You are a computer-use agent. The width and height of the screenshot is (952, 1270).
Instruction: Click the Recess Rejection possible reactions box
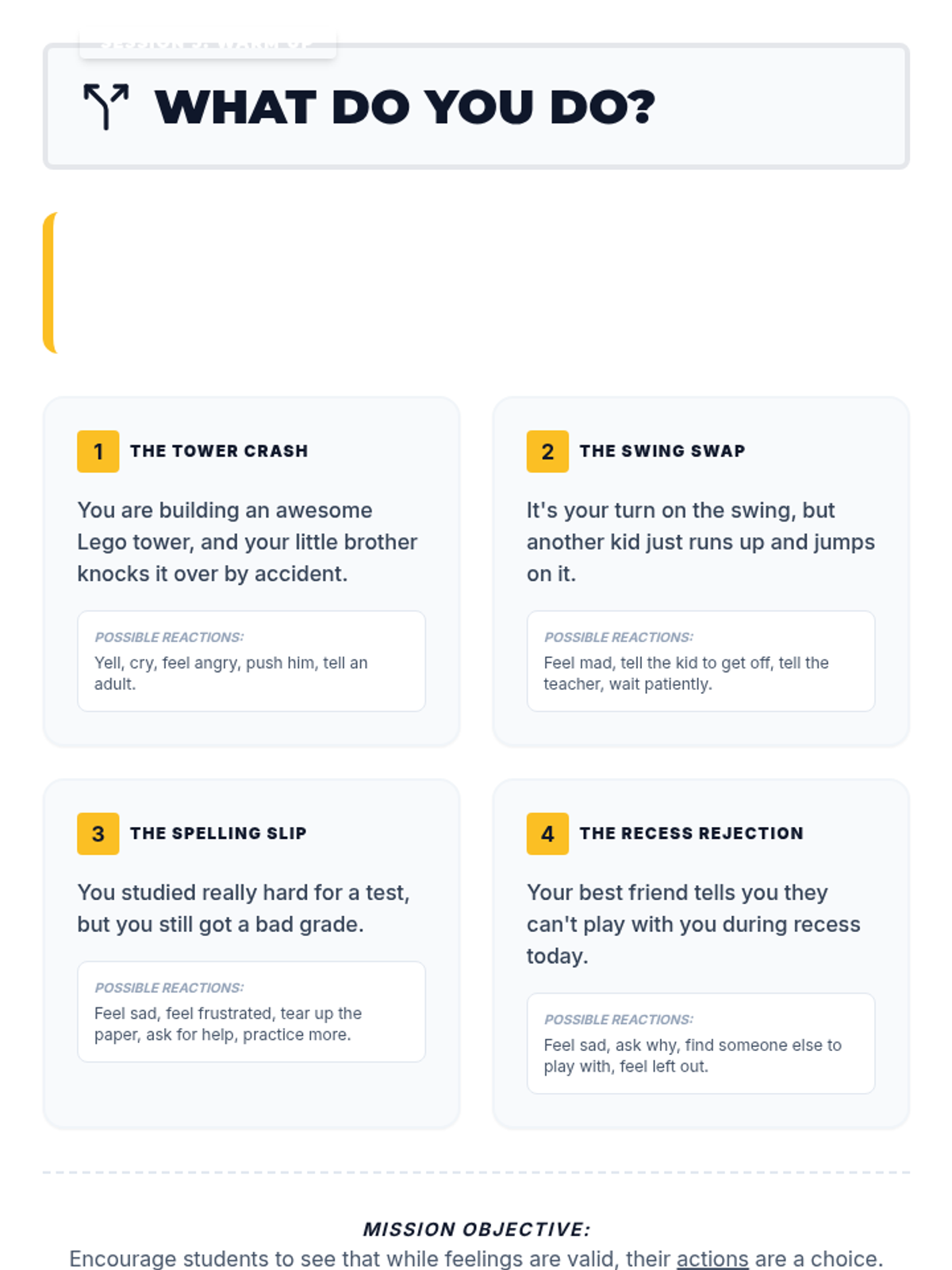click(x=701, y=1044)
